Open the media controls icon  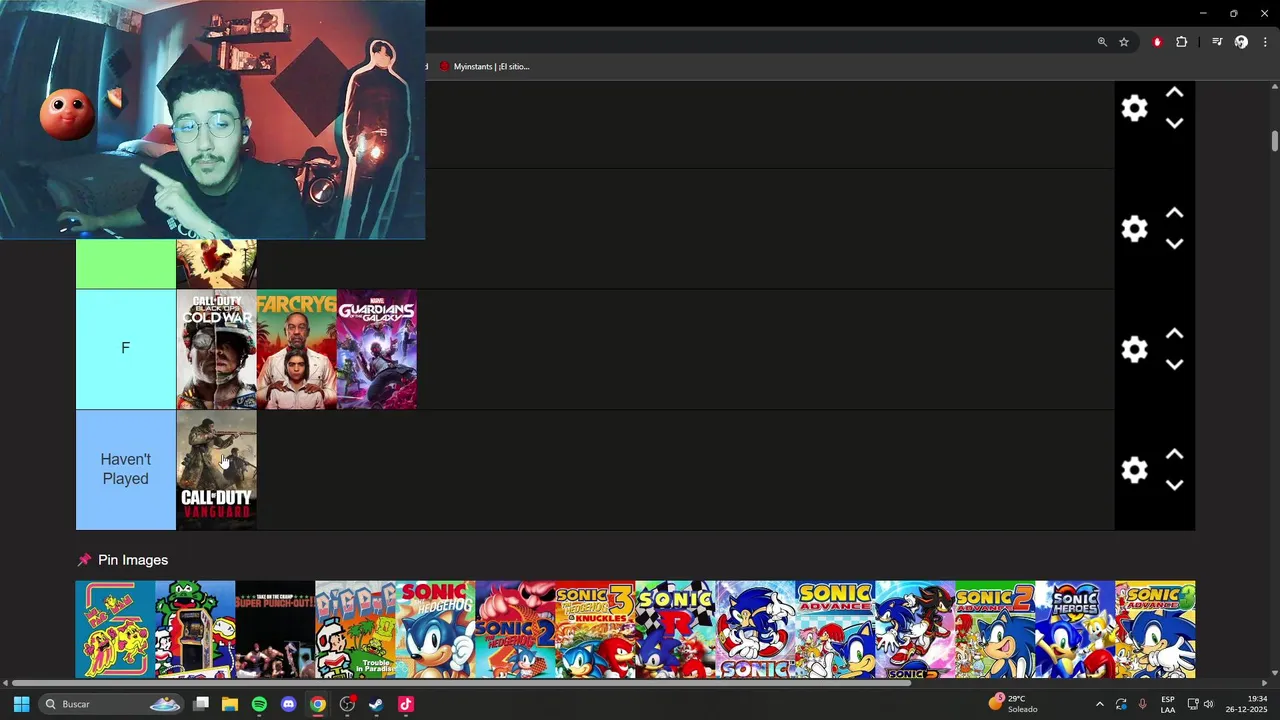pyautogui.click(x=1217, y=42)
